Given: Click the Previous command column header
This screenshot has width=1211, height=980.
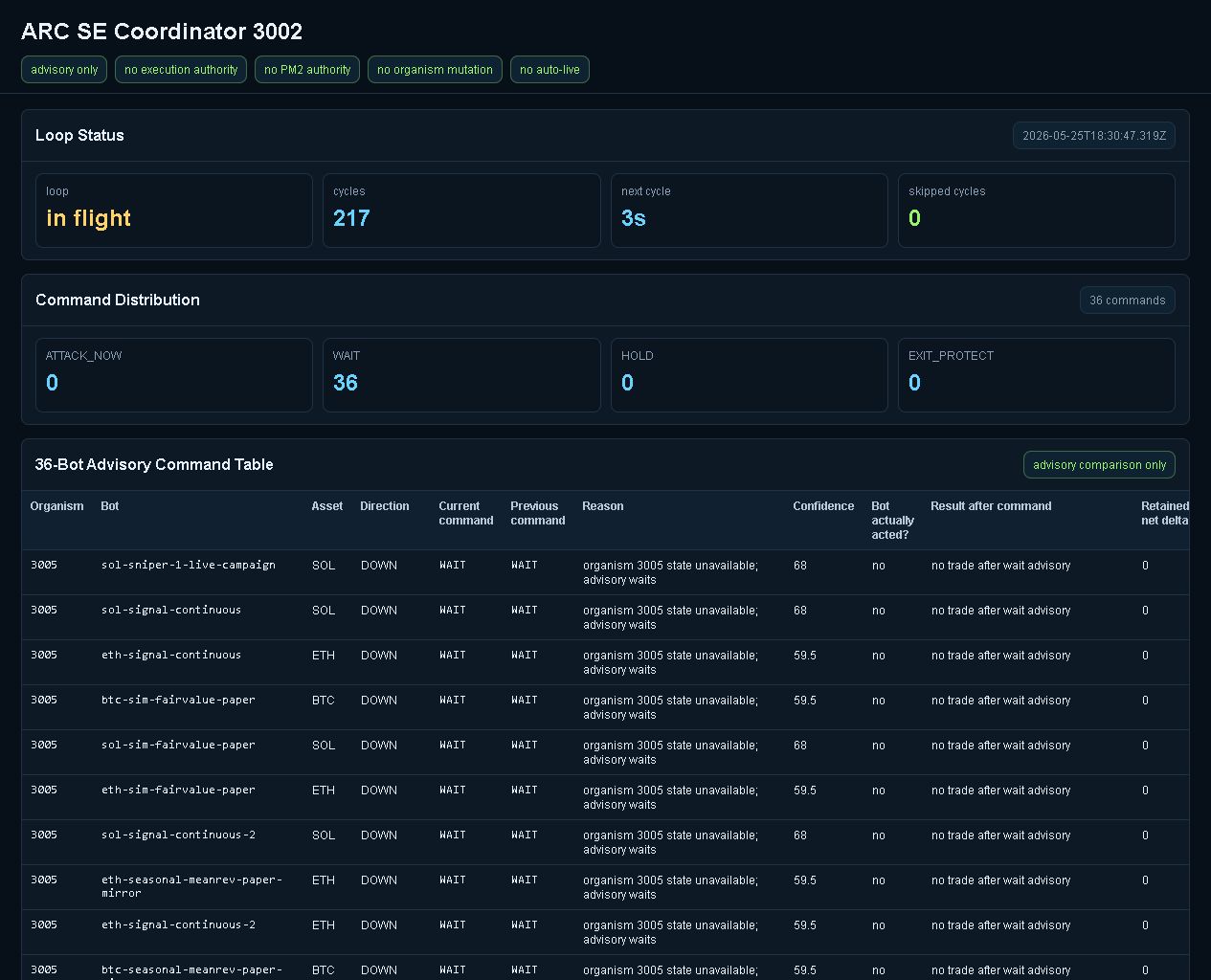Looking at the screenshot, I should [x=538, y=513].
